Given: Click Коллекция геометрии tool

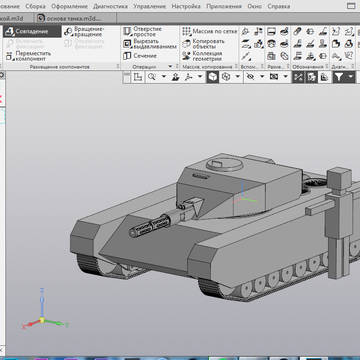Looking at the screenshot, I should (202, 56).
